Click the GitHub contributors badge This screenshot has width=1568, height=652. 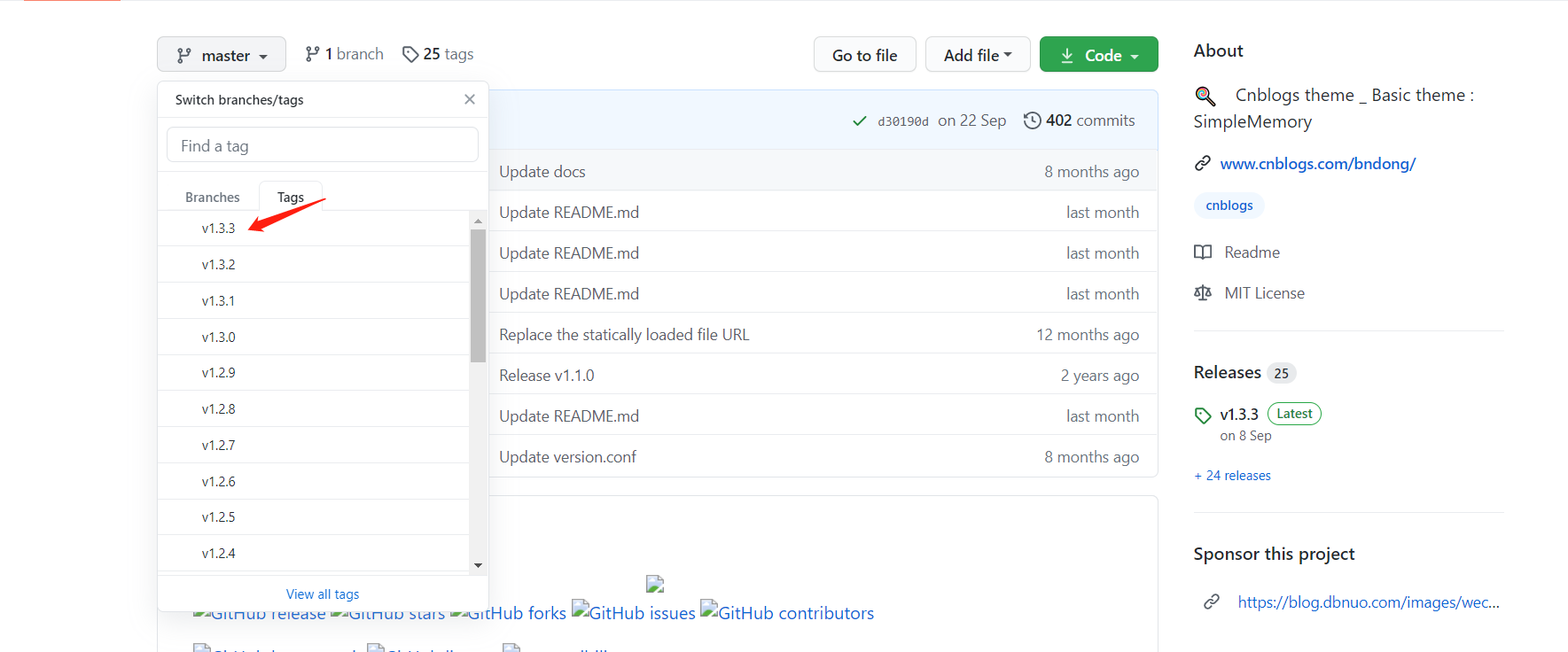click(787, 612)
